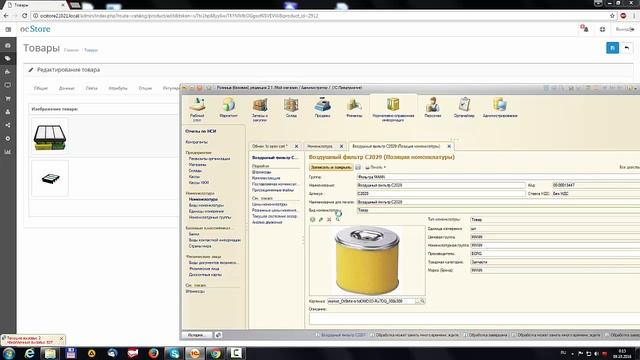The width and height of the screenshot is (640, 360).
Task: Click second small filter thumbnail in ocStore
Action: click(x=50, y=178)
